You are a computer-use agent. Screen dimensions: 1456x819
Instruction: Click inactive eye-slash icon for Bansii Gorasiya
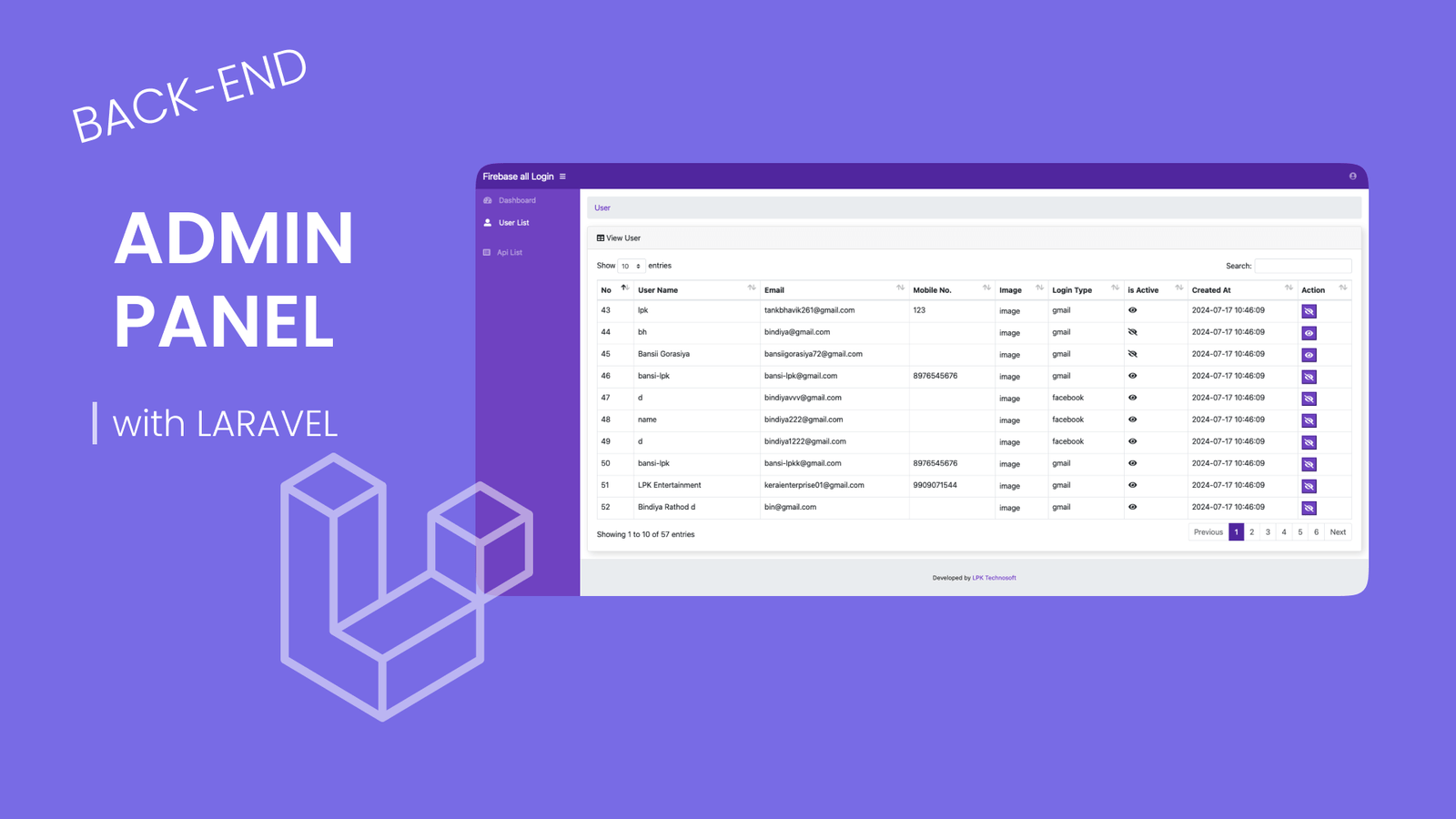pyautogui.click(x=1133, y=354)
